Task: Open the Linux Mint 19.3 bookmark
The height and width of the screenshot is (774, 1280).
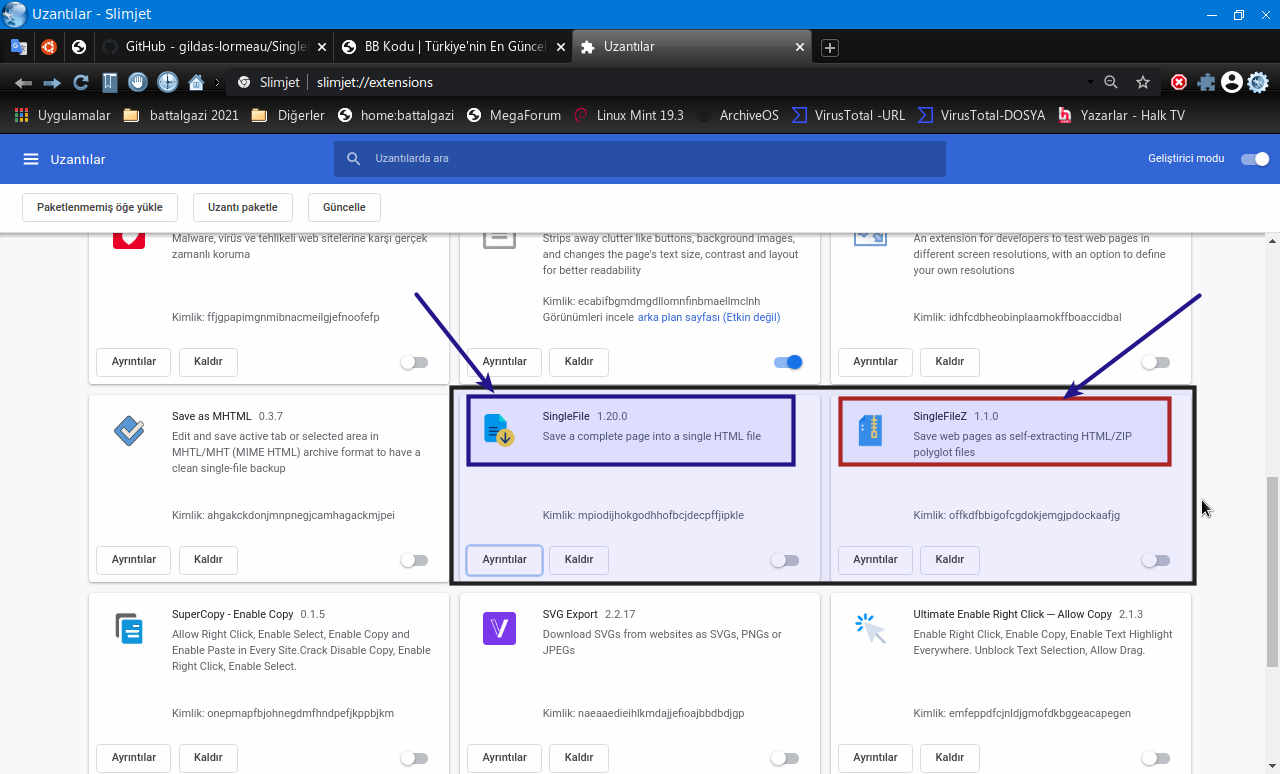Action: (x=629, y=115)
